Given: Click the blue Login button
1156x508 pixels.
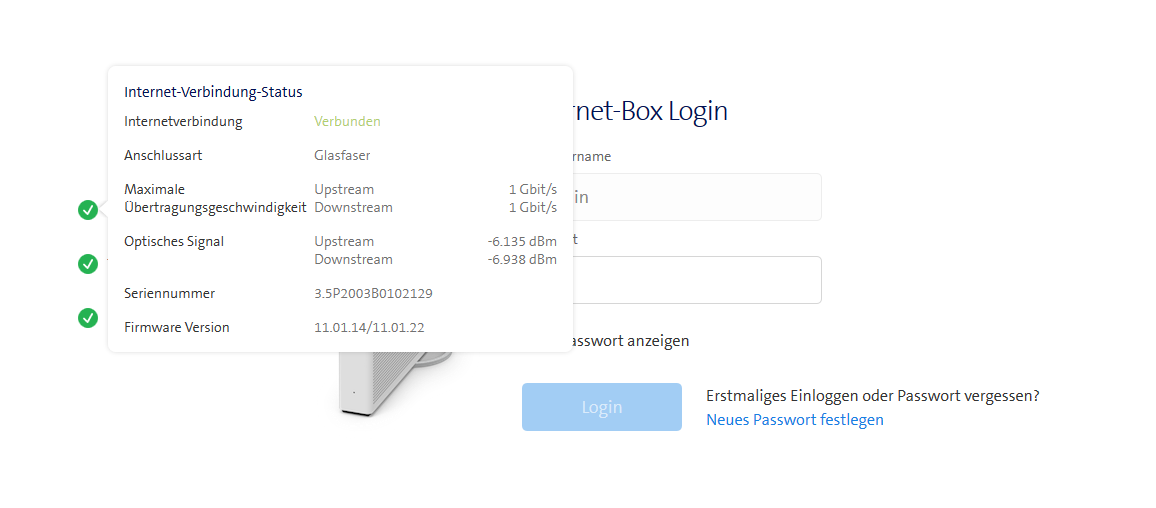Looking at the screenshot, I should 602,407.
